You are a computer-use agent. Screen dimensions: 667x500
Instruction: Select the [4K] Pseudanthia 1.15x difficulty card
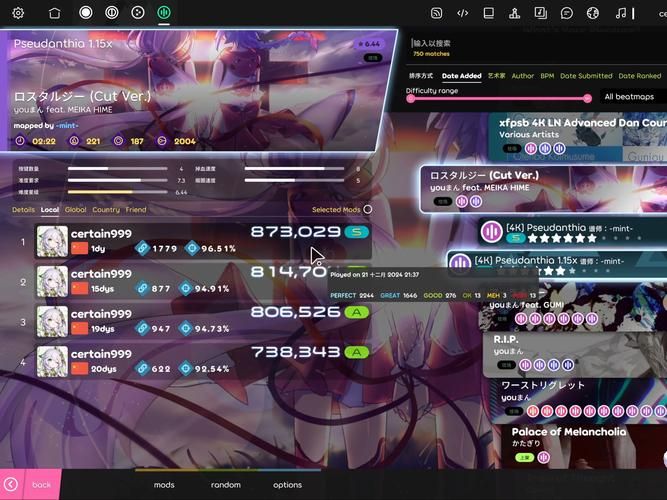point(557,265)
